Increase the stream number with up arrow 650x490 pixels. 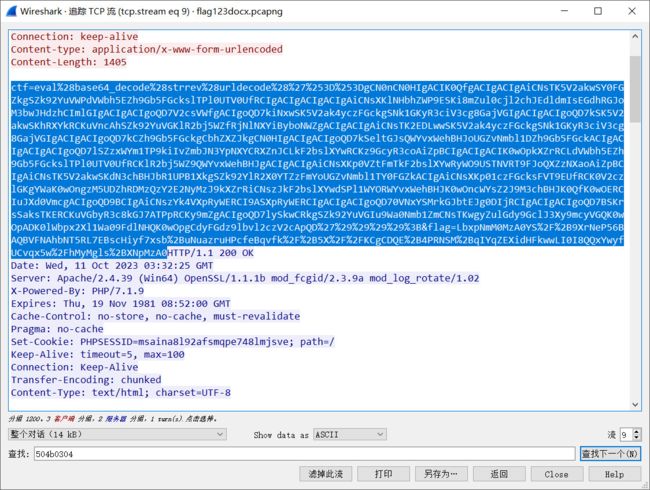637,432
